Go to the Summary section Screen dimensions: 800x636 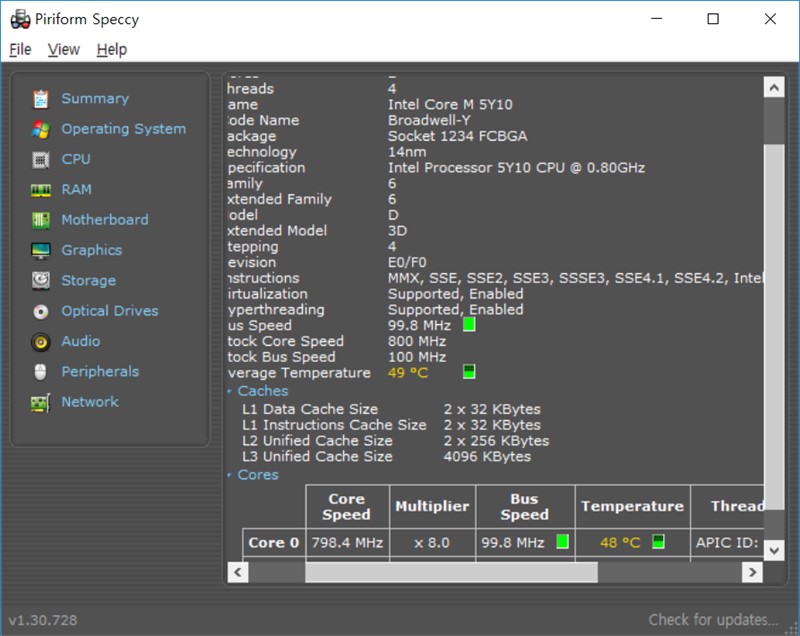click(95, 98)
